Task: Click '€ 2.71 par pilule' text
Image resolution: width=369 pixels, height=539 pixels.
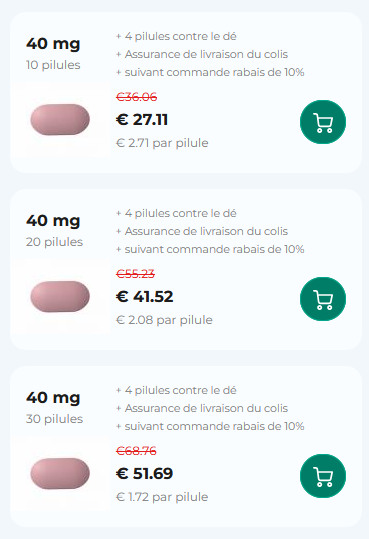Action: [x=162, y=143]
